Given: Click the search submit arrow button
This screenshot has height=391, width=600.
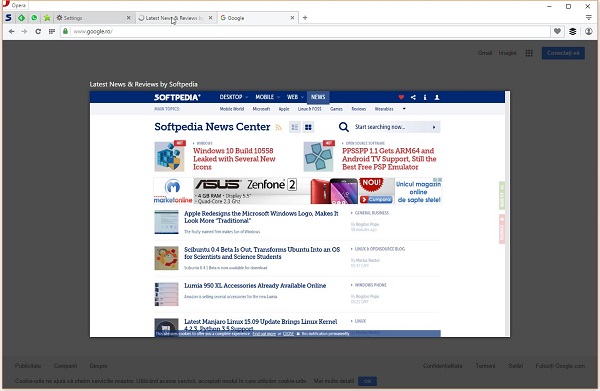Looking at the screenshot, I should (434, 127).
